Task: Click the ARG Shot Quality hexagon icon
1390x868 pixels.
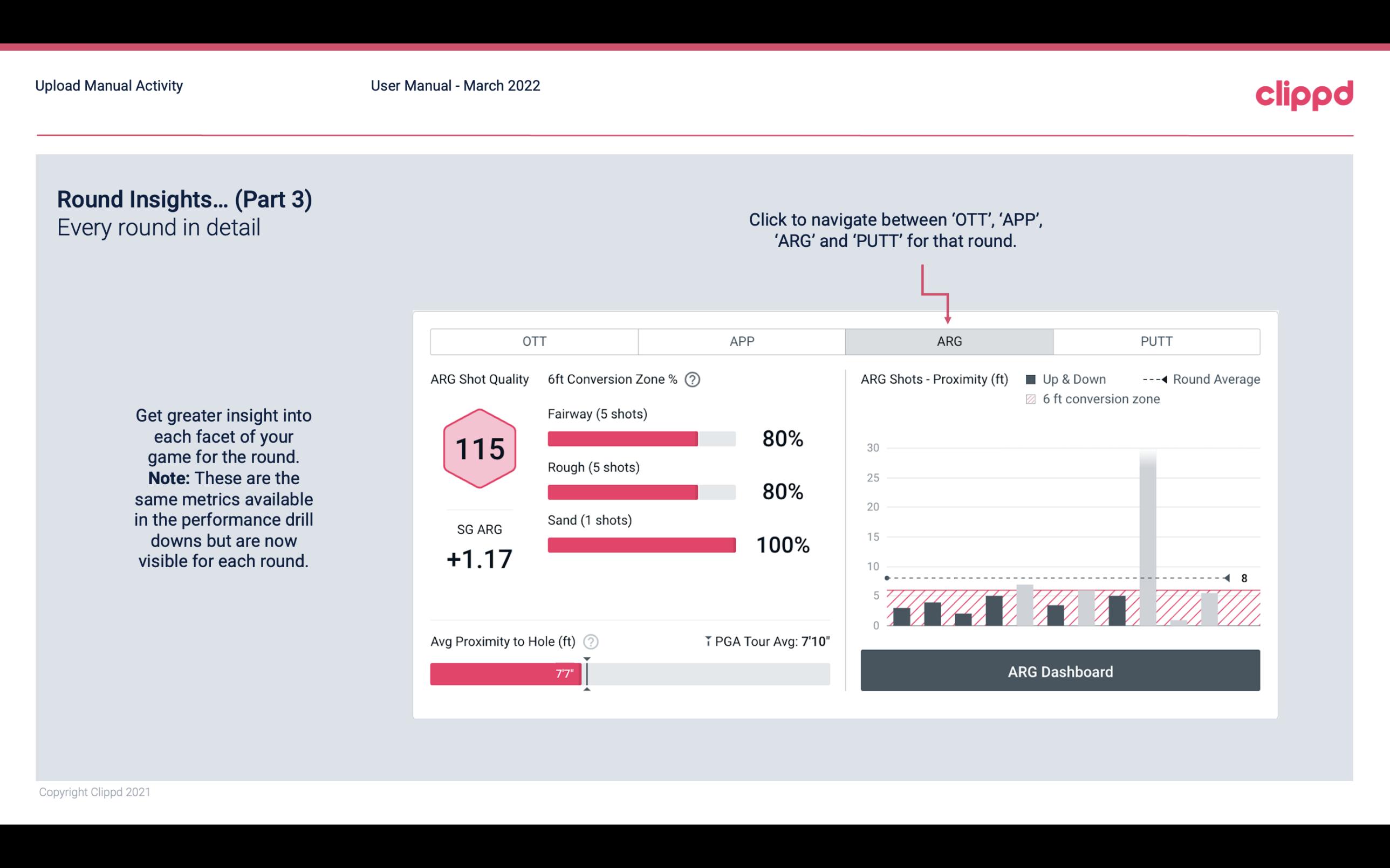Action: pyautogui.click(x=479, y=449)
